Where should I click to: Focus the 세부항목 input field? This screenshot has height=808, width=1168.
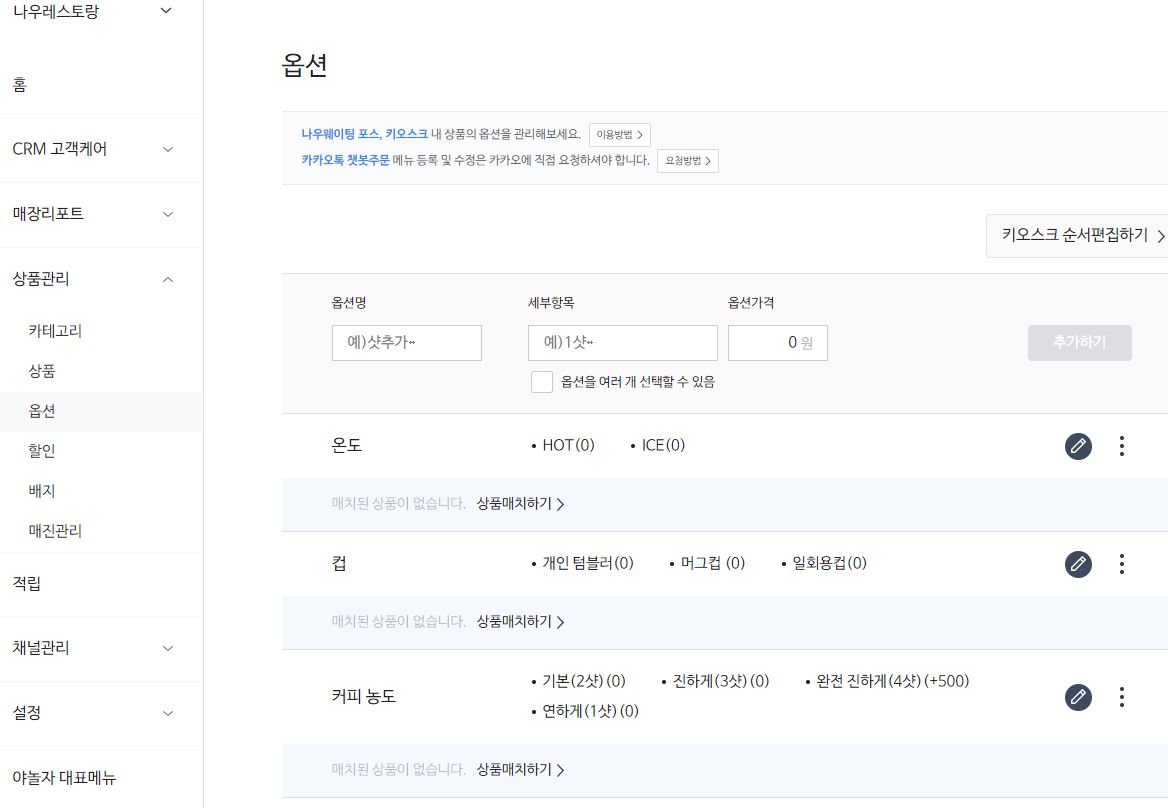coord(623,343)
